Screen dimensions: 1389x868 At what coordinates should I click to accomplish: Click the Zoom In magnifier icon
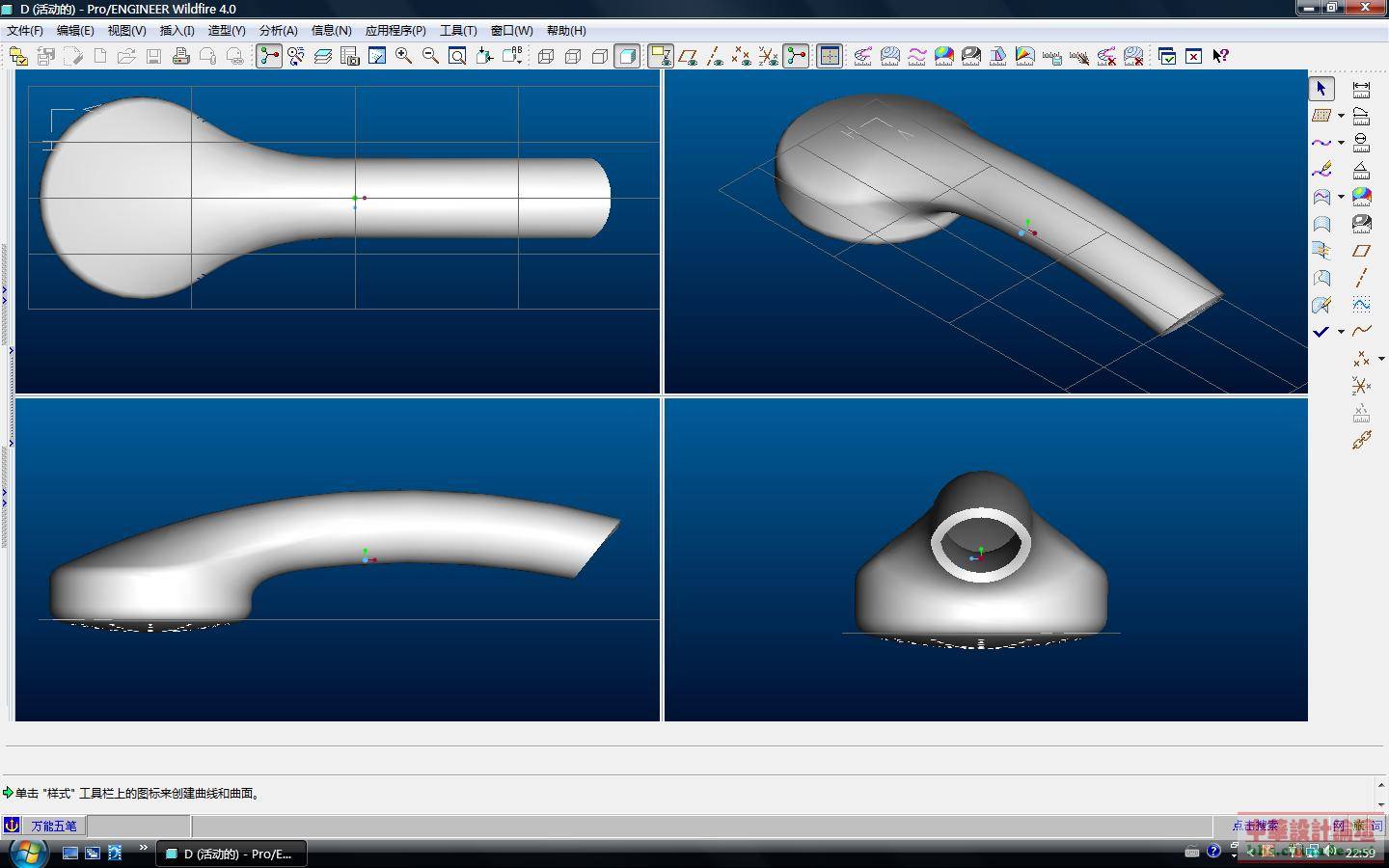[x=403, y=56]
